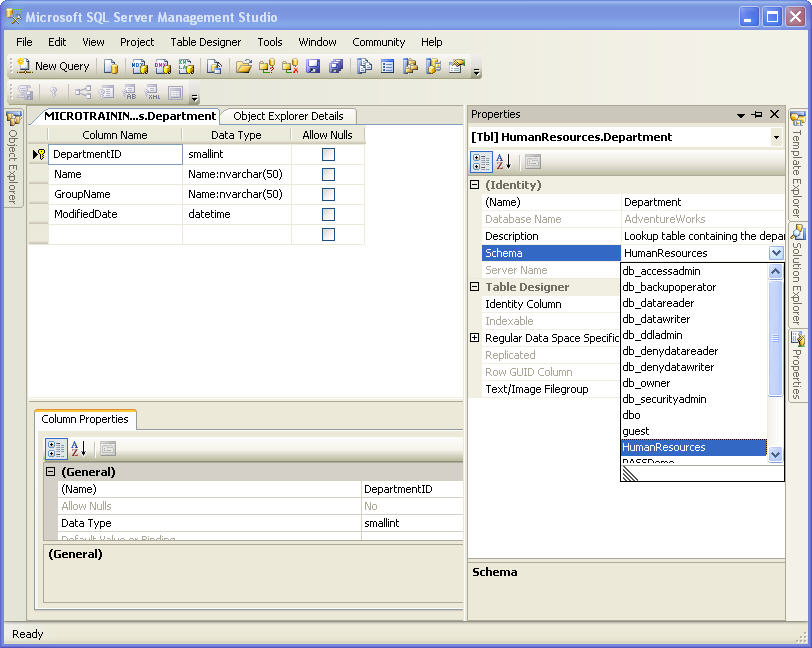Click the New Query toolbar button

coord(53,66)
